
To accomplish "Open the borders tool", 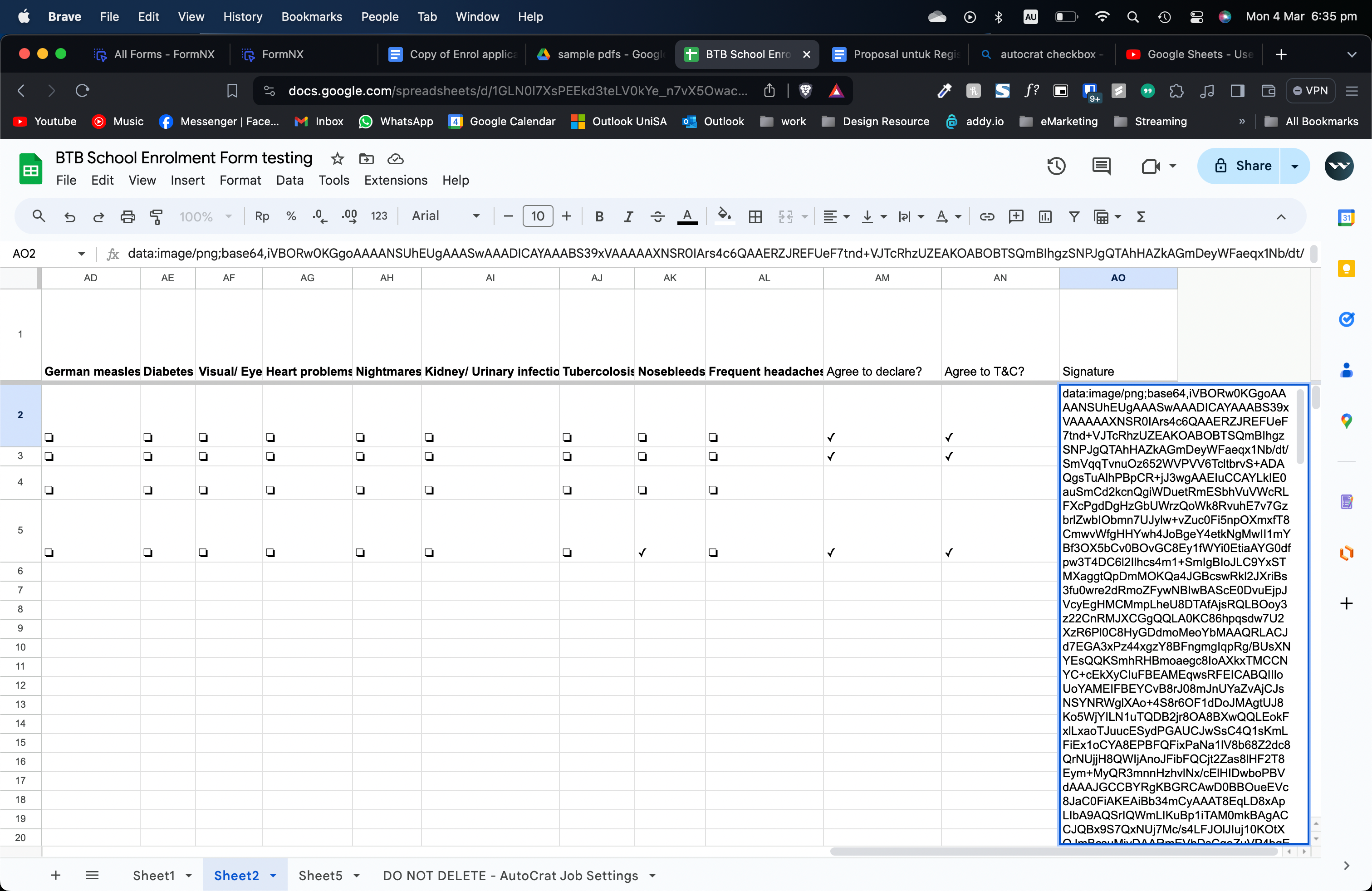I will click(755, 217).
